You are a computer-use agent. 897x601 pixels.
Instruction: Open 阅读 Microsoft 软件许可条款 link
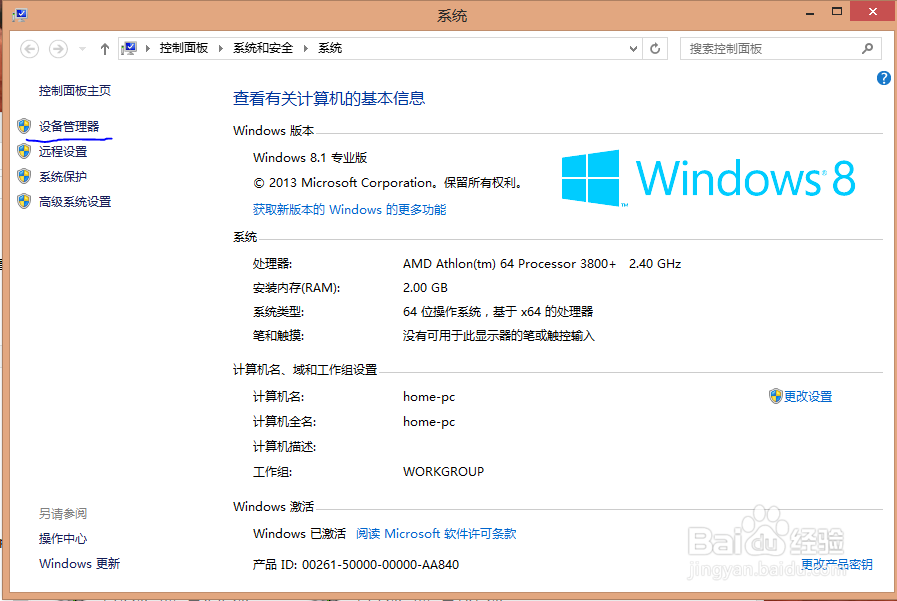coord(436,534)
